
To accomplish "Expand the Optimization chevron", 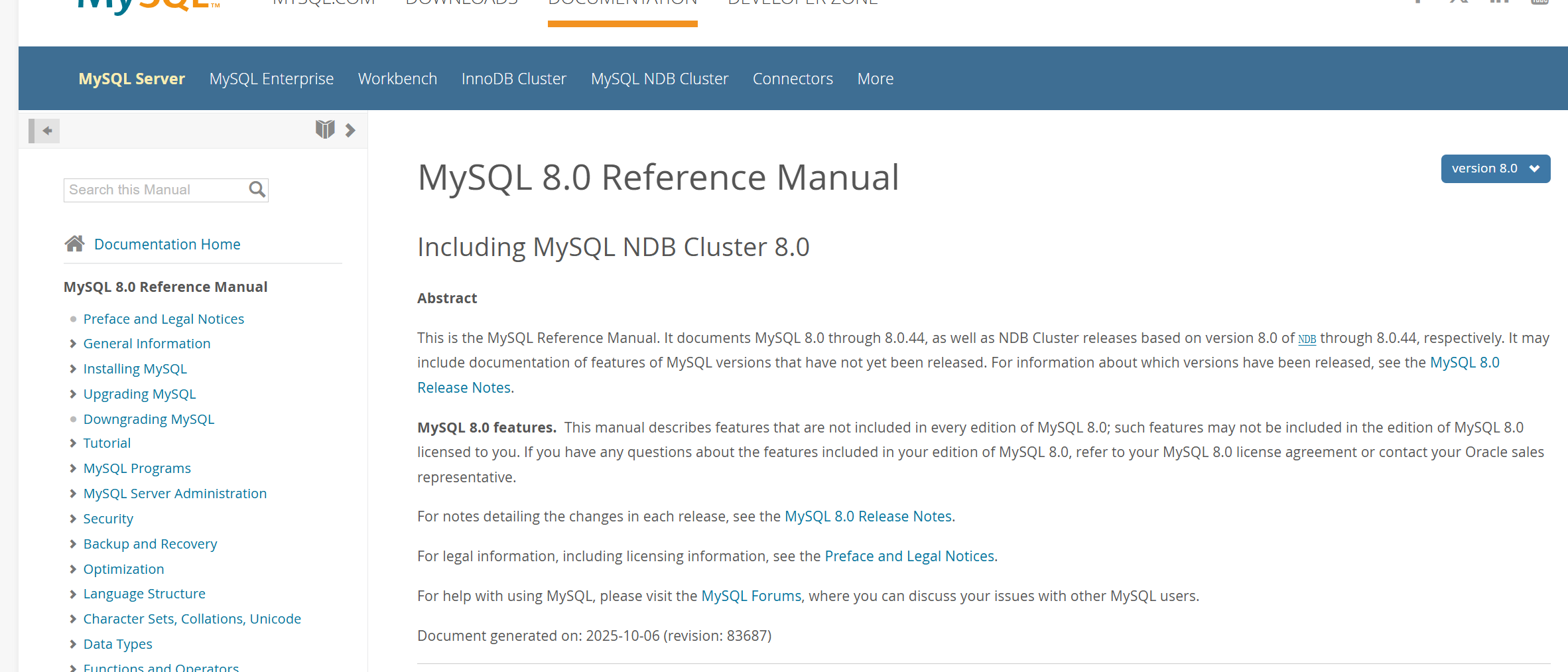I will 73,569.
